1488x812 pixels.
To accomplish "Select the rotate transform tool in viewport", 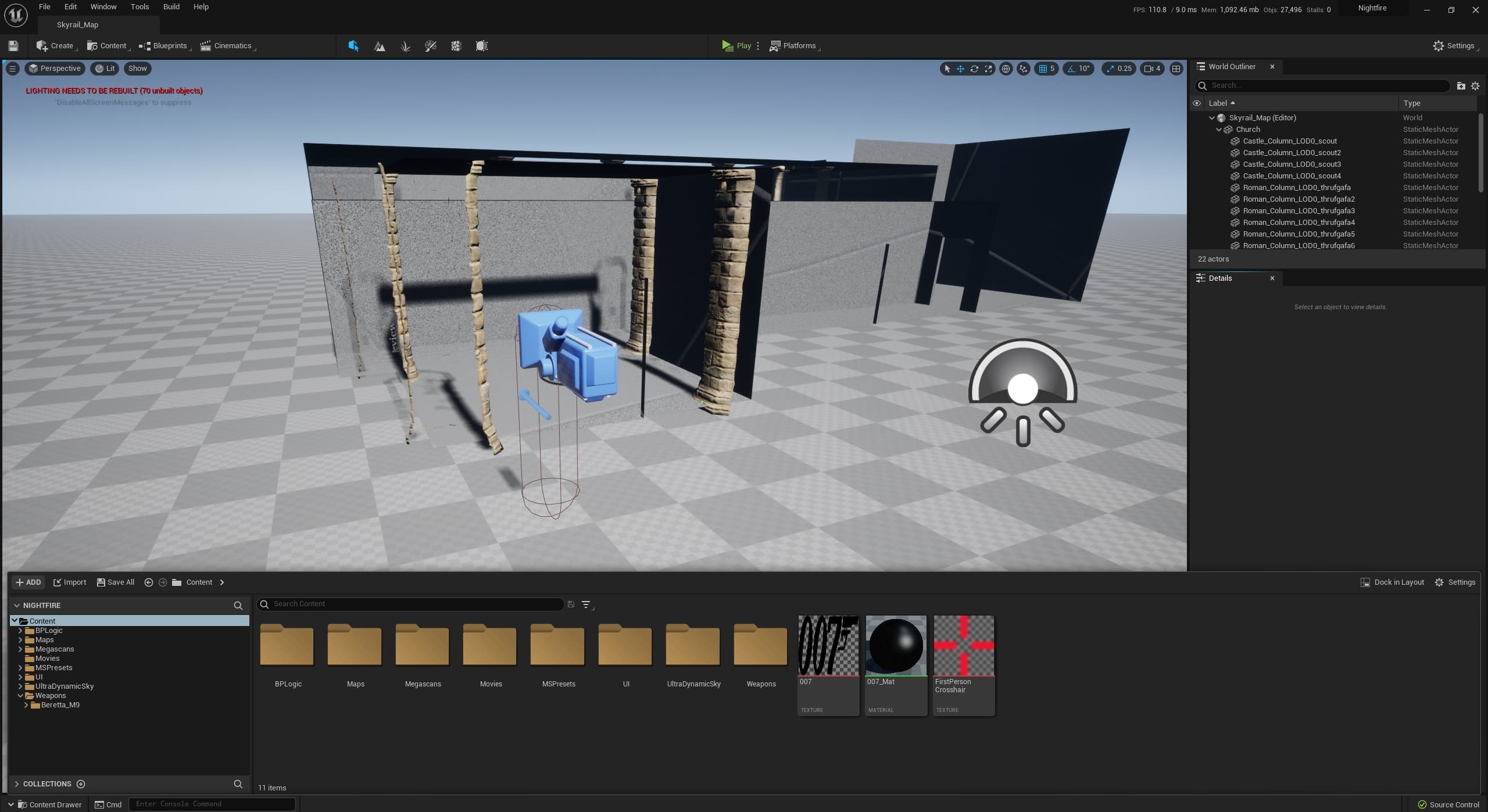I will click(974, 69).
